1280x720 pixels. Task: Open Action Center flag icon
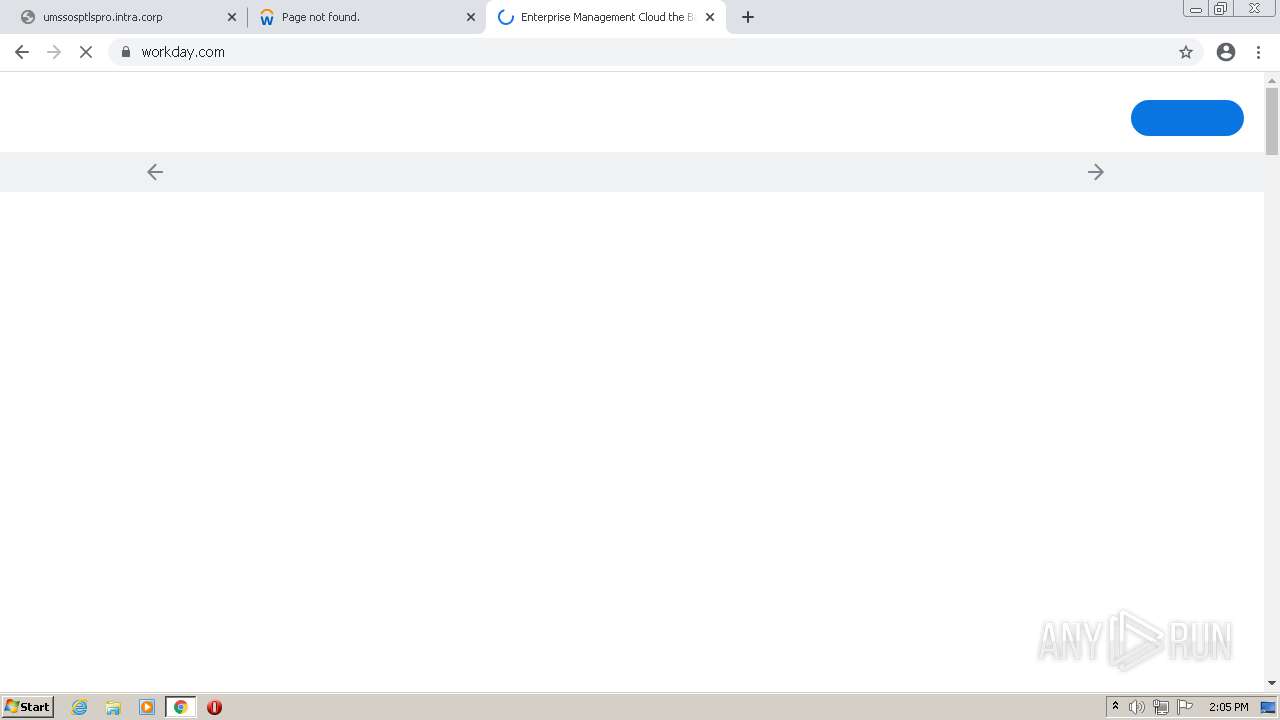pyautogui.click(x=1185, y=707)
